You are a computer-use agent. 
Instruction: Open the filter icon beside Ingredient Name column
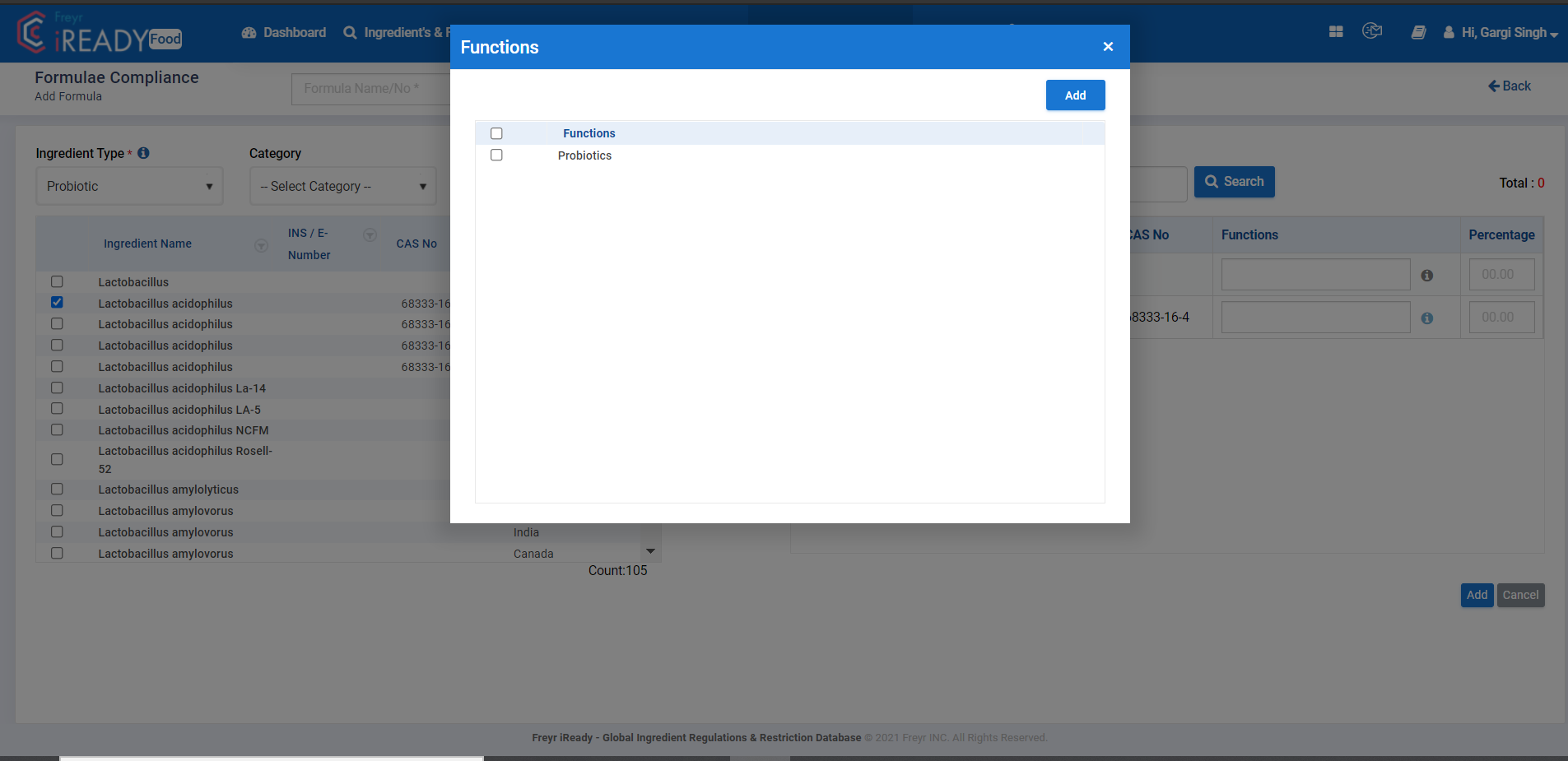click(262, 245)
